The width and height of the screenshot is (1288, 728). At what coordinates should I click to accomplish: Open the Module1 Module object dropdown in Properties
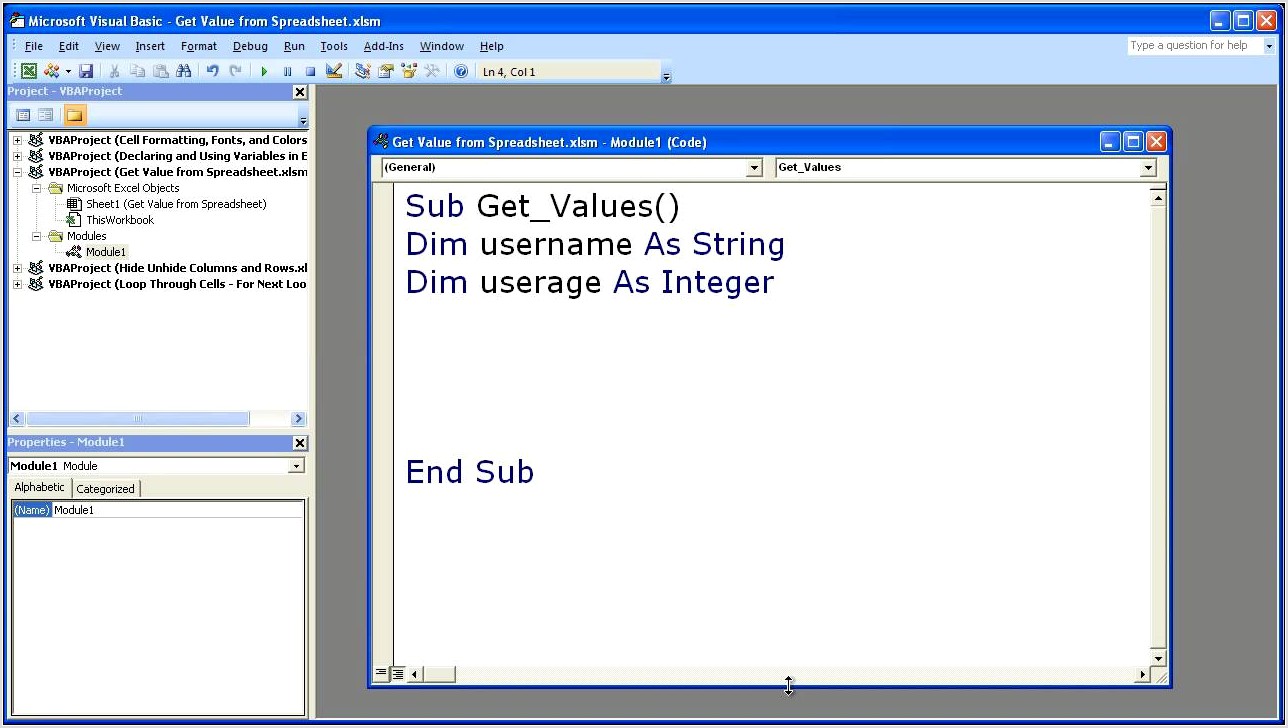(296, 466)
